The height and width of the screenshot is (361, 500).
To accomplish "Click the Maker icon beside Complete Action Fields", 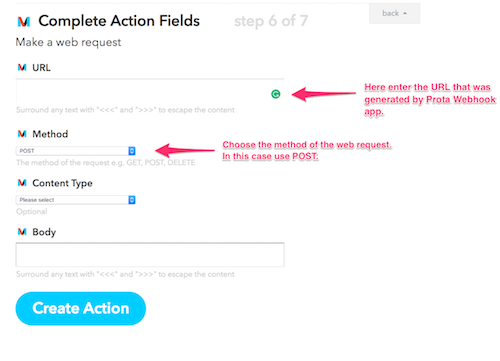I will coord(24,22).
